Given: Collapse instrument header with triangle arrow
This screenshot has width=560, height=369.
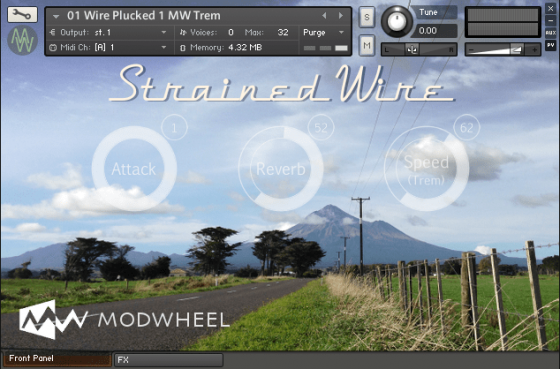Looking at the screenshot, I should point(56,16).
